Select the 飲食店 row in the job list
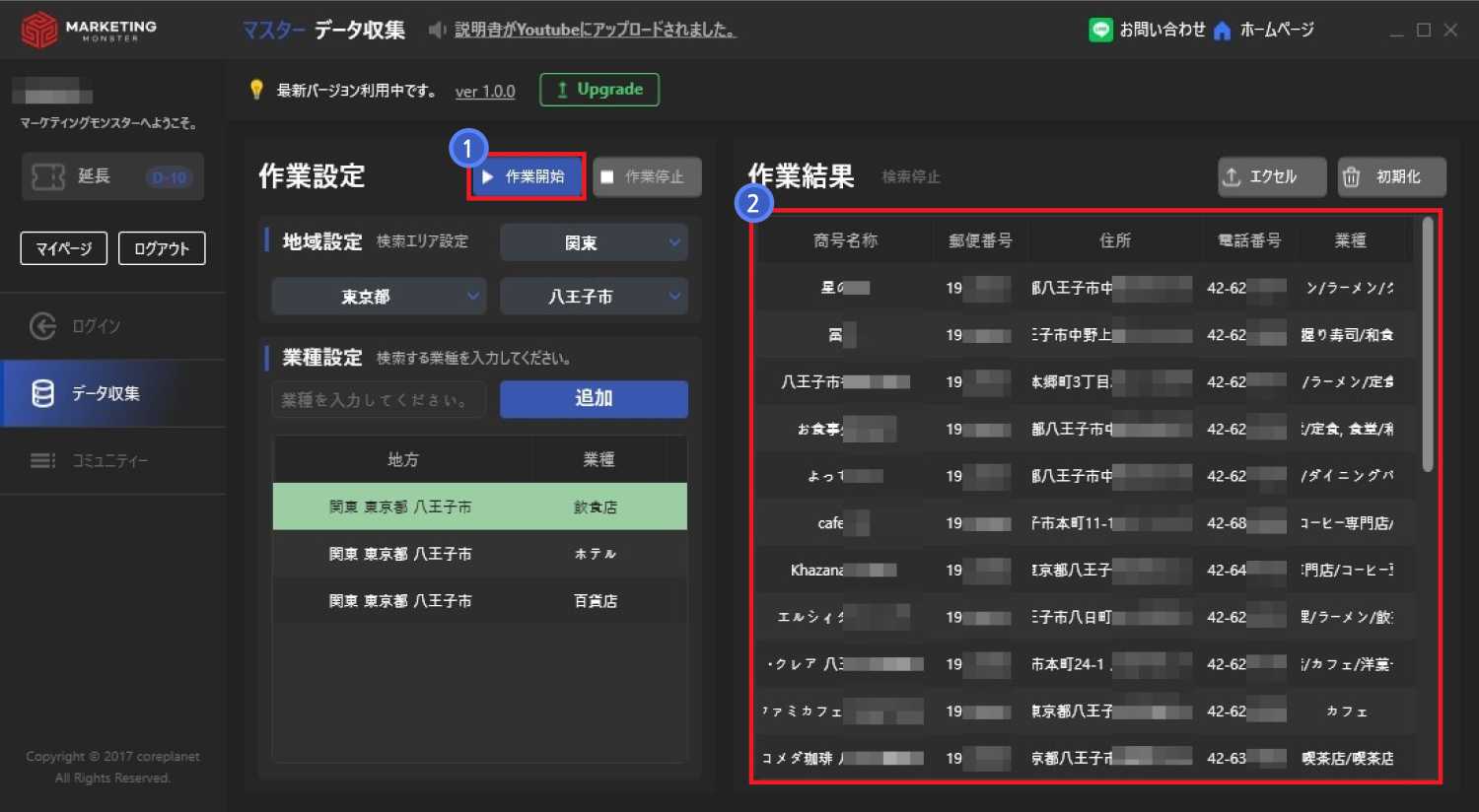Screen dimensions: 1479x812 click(x=479, y=507)
